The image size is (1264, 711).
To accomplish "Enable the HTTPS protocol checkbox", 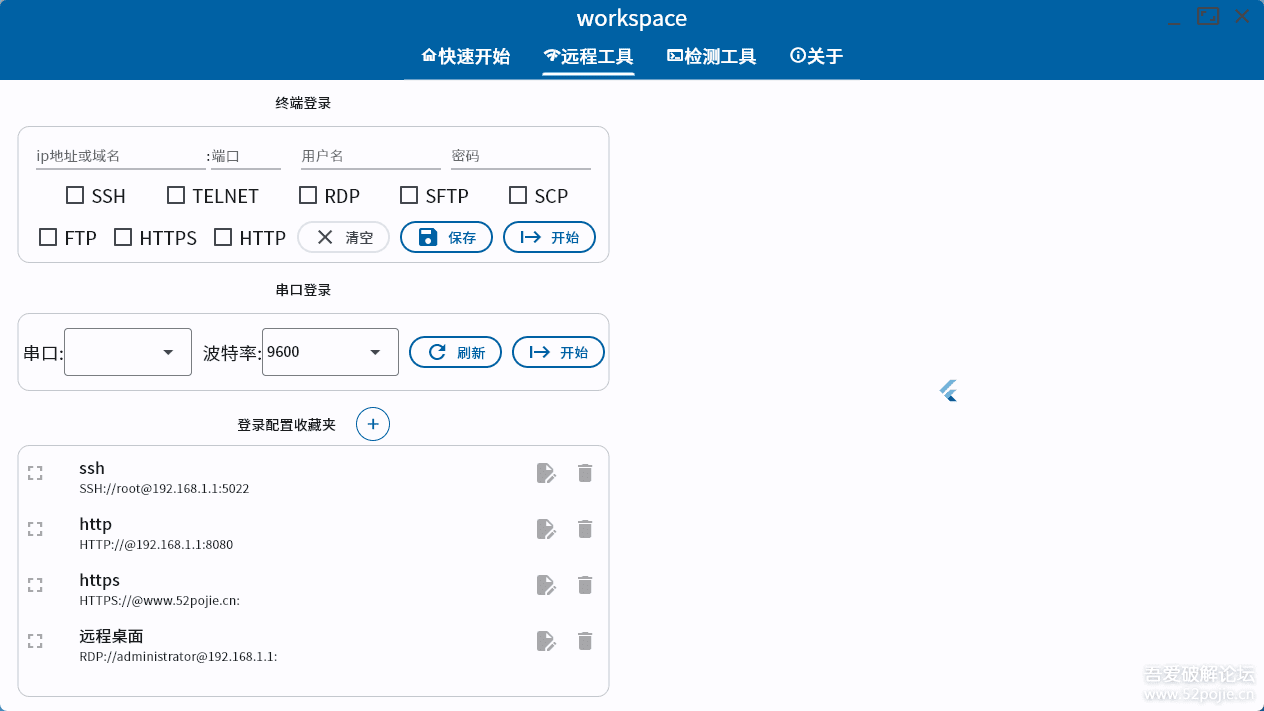I will click(x=124, y=237).
